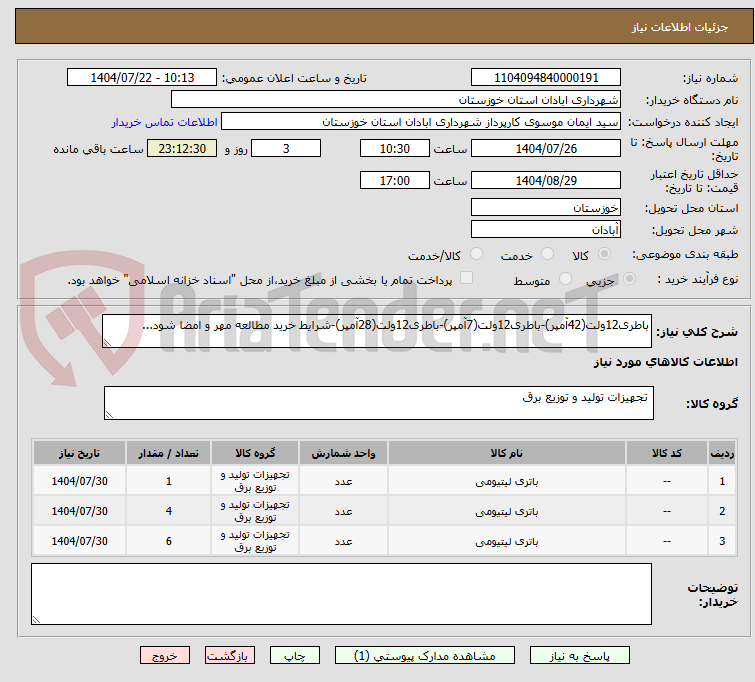Screen dimensions: 755x682
Task: Click the نام دستگاه خریدار field
Action: (396, 100)
